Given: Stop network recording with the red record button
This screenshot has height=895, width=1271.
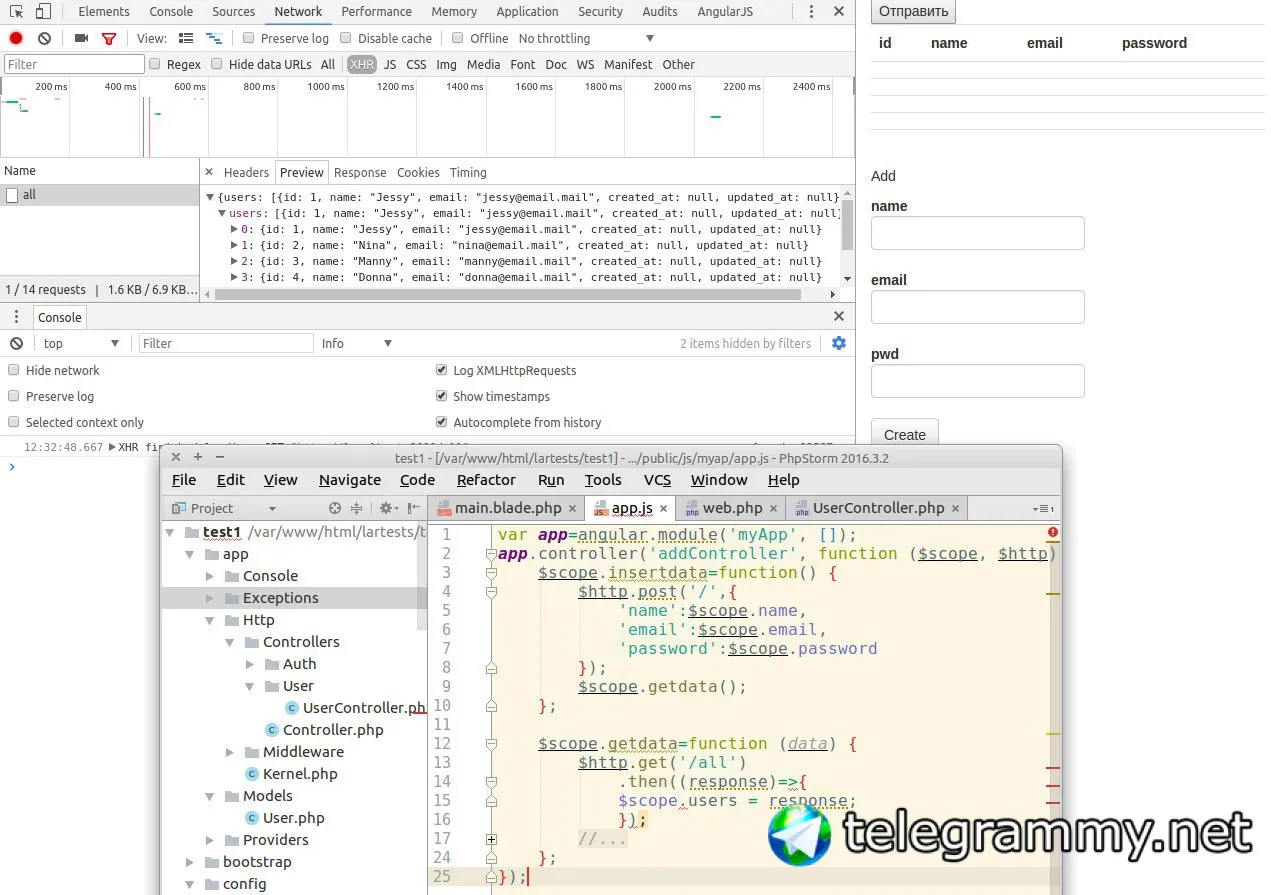Looking at the screenshot, I should (16, 38).
